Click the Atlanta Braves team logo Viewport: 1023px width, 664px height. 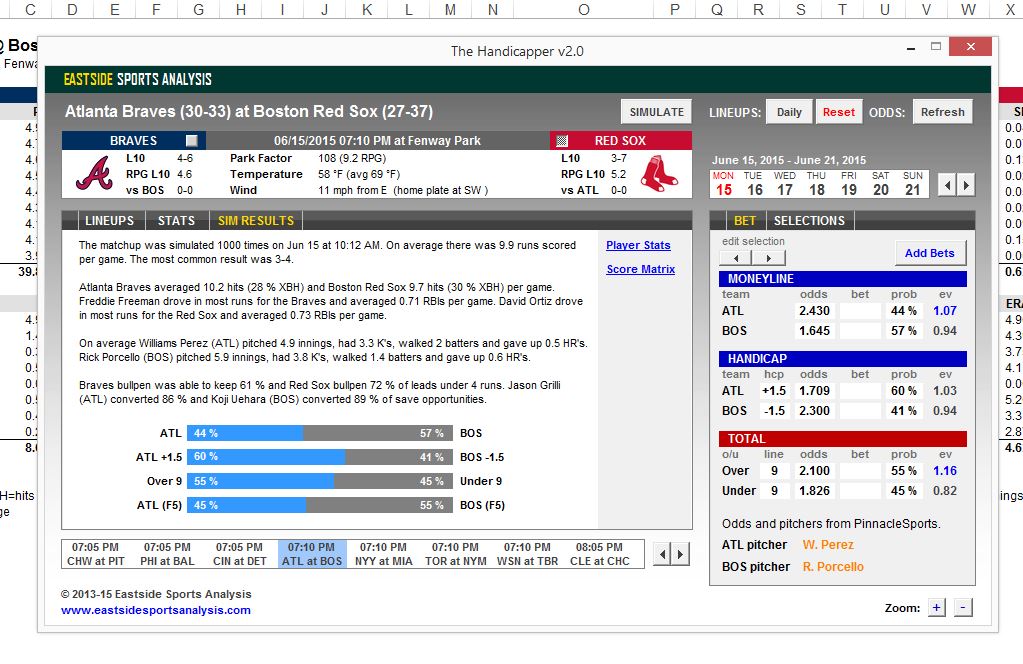[94, 174]
